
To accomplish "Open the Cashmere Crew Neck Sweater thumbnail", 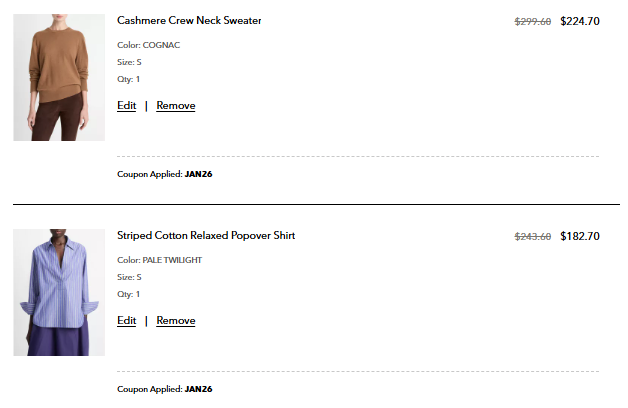I will coord(59,77).
